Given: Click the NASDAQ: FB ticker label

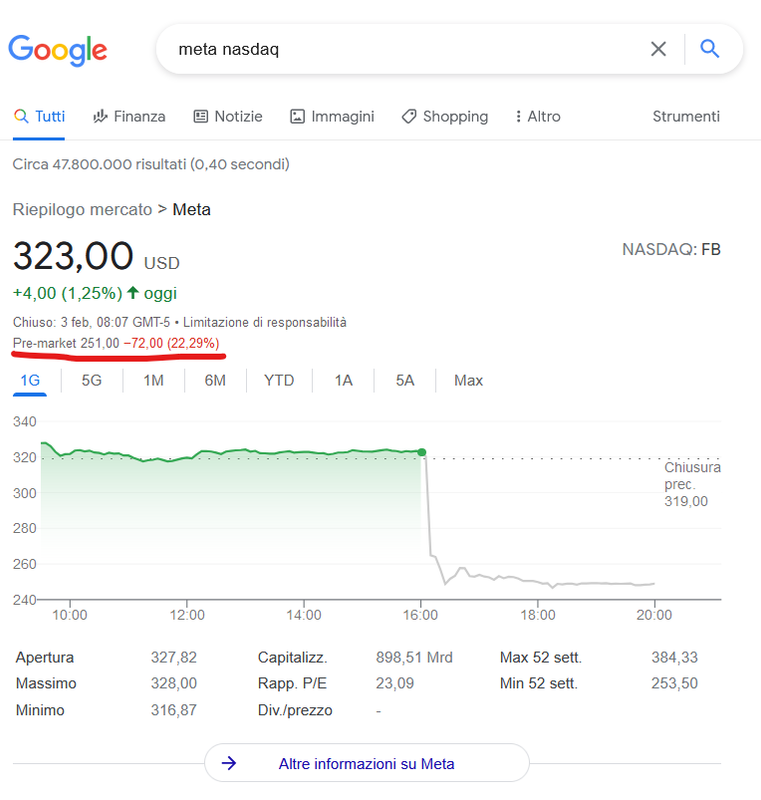Looking at the screenshot, I should 671,249.
